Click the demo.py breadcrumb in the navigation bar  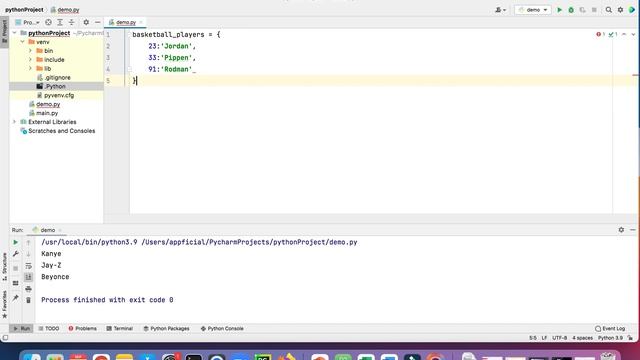click(65, 10)
